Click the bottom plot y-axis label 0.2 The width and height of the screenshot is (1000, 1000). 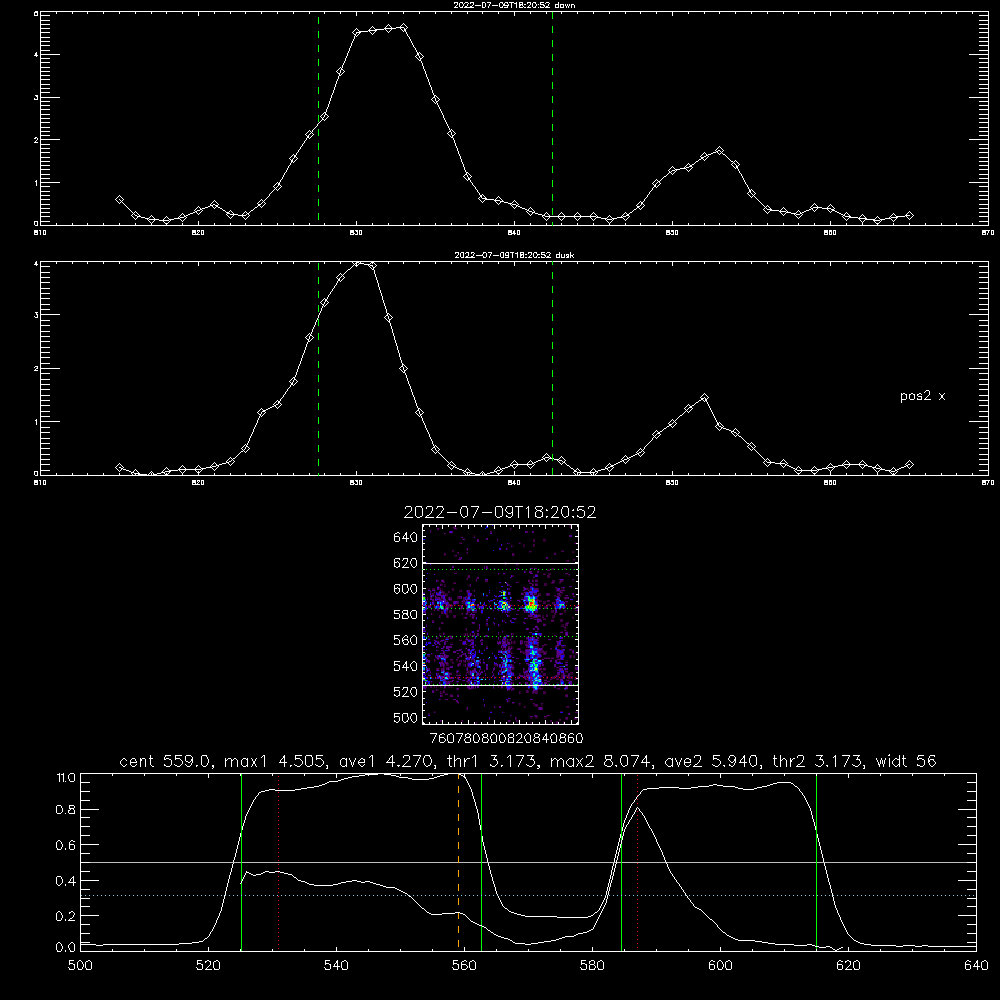pos(66,916)
